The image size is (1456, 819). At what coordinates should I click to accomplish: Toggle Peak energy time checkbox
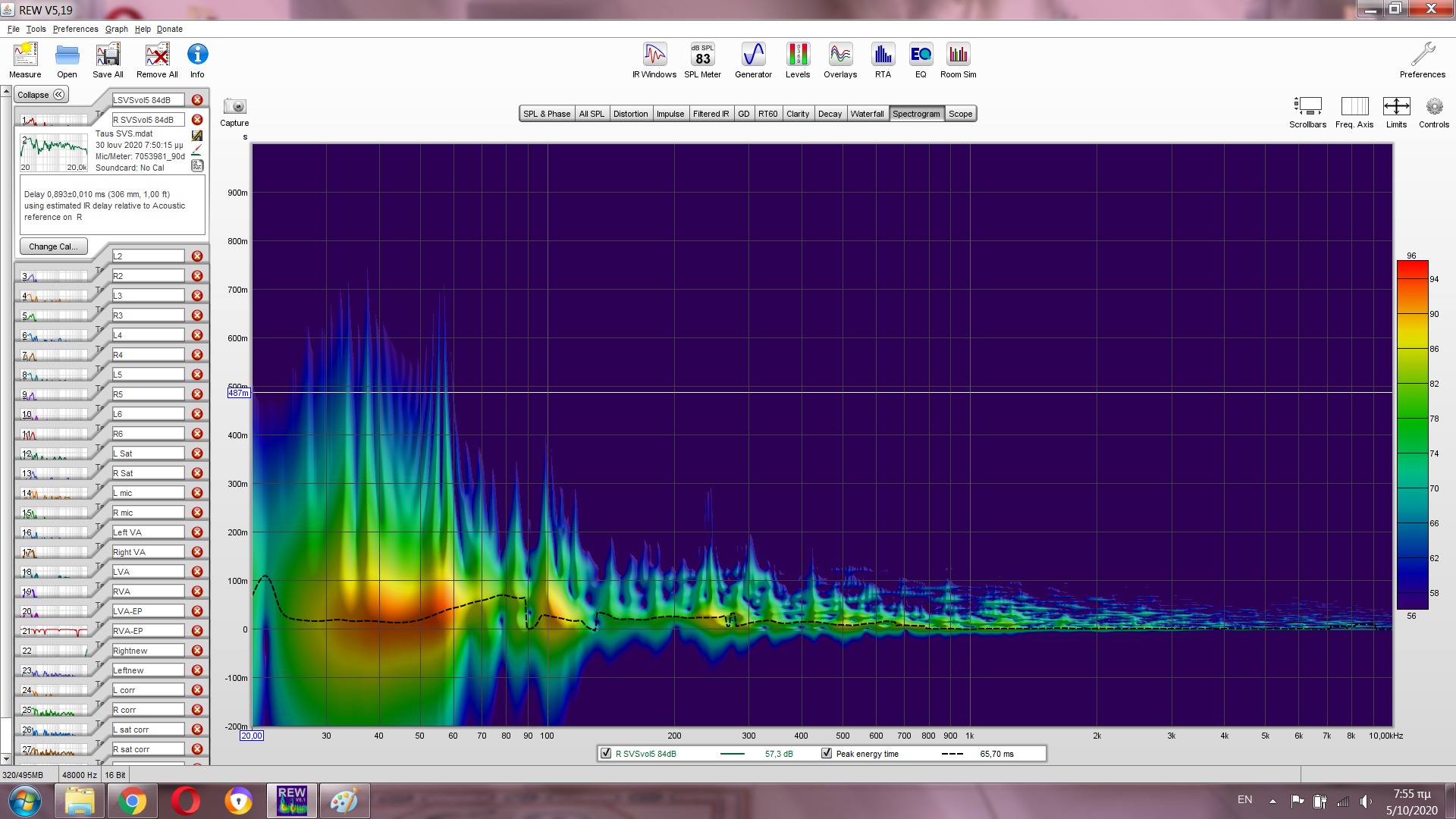827,754
